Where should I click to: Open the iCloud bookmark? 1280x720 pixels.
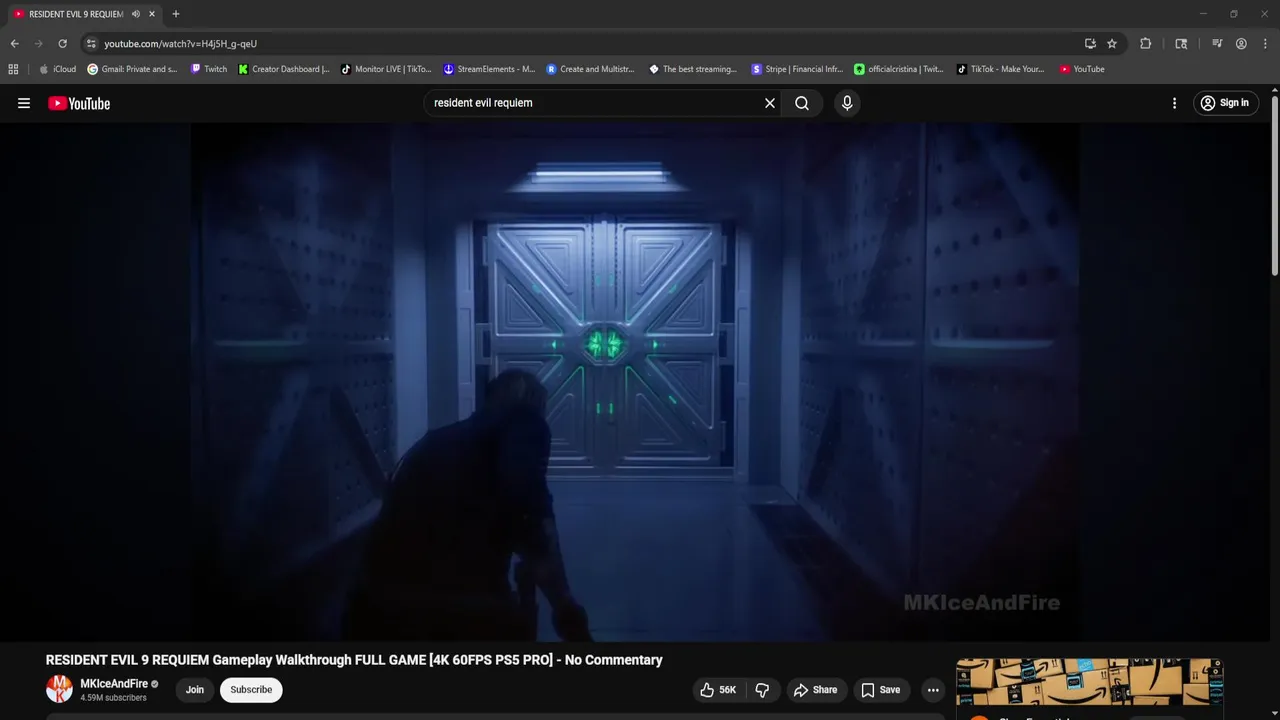click(57, 69)
